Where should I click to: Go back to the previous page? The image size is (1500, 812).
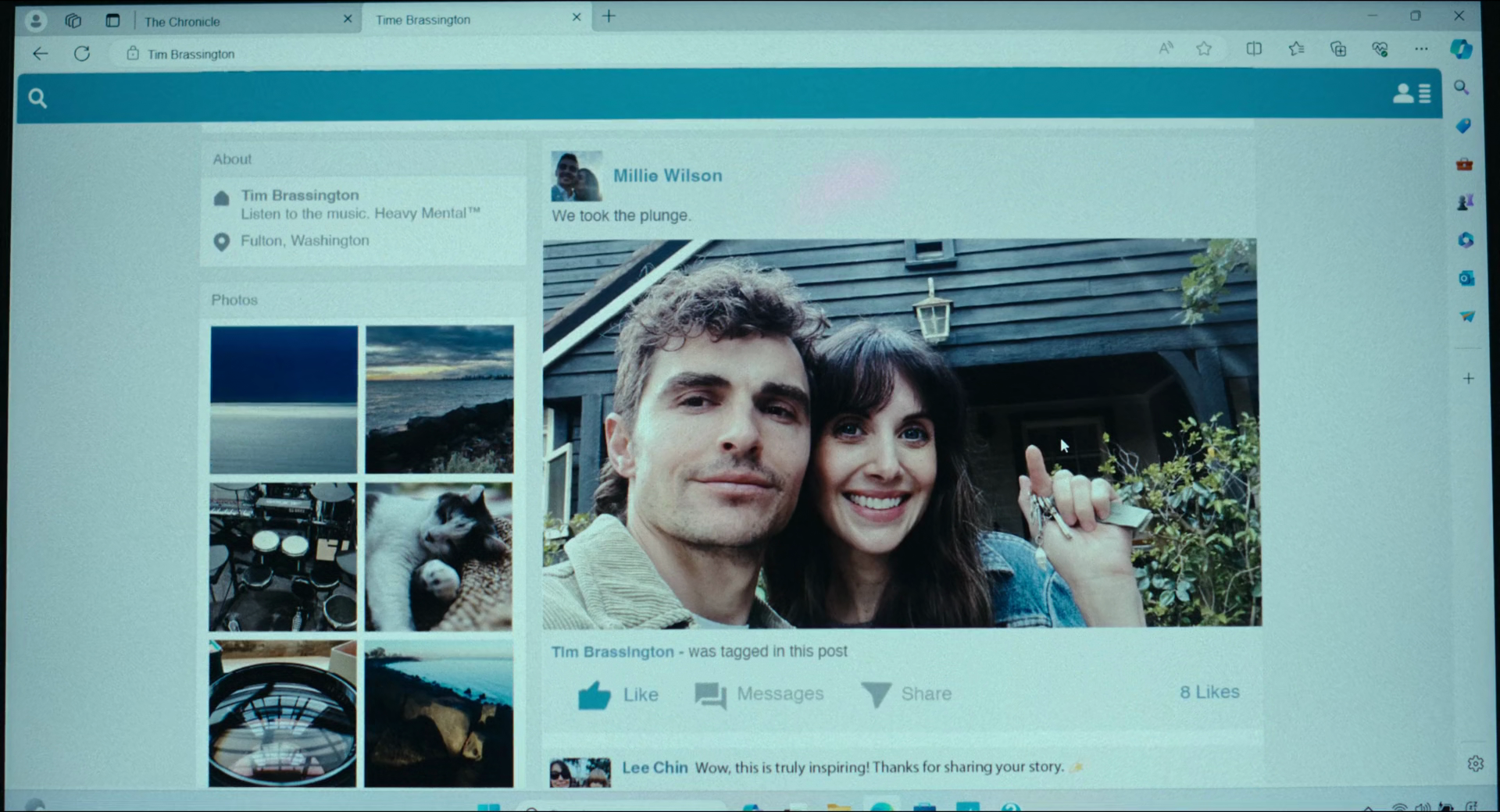pos(41,54)
